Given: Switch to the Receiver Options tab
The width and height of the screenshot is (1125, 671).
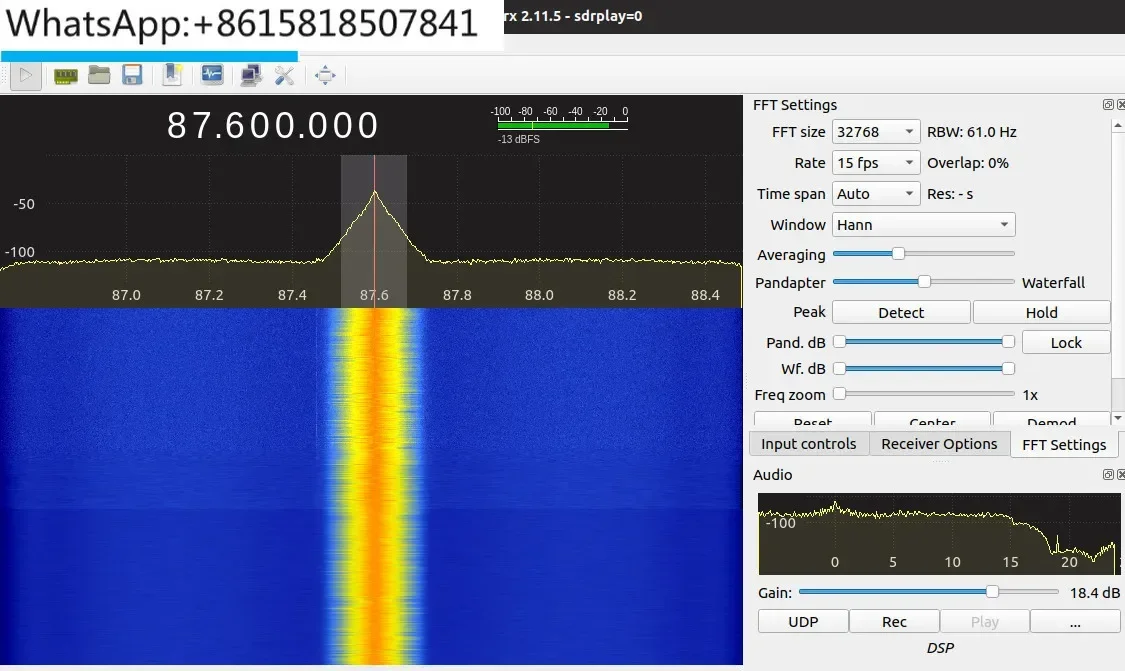Looking at the screenshot, I should (939, 444).
